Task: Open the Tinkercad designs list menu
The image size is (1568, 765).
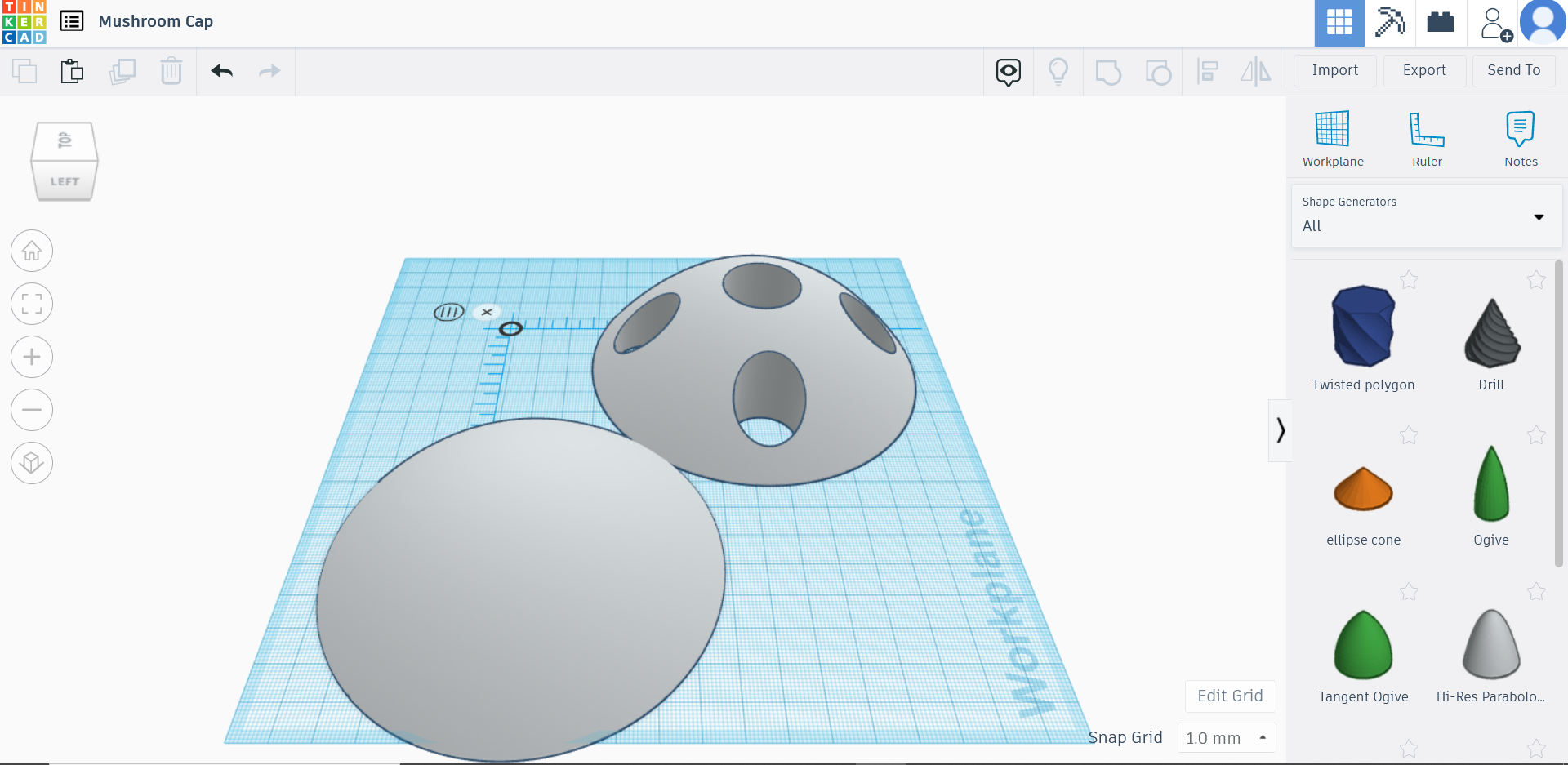Action: click(72, 21)
